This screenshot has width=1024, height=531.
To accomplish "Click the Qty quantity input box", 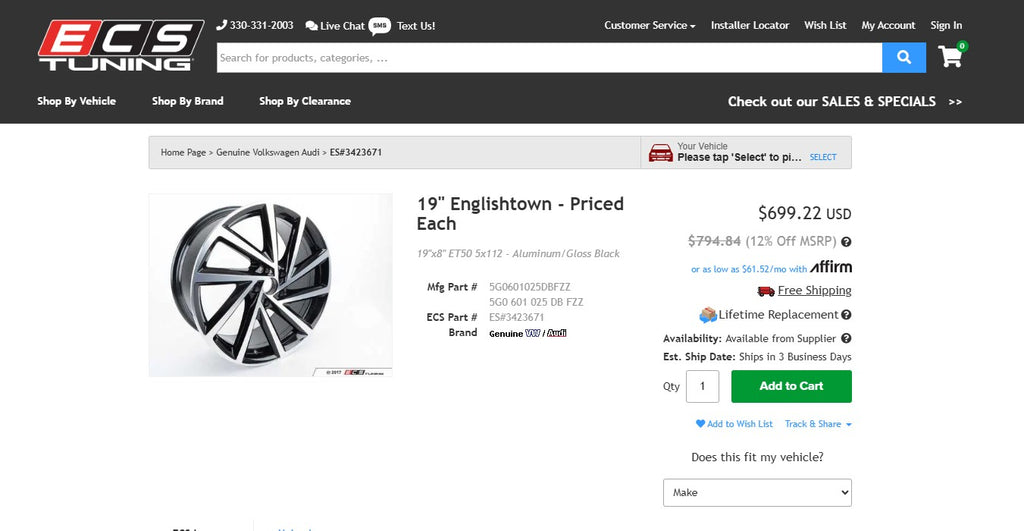I will (x=703, y=386).
